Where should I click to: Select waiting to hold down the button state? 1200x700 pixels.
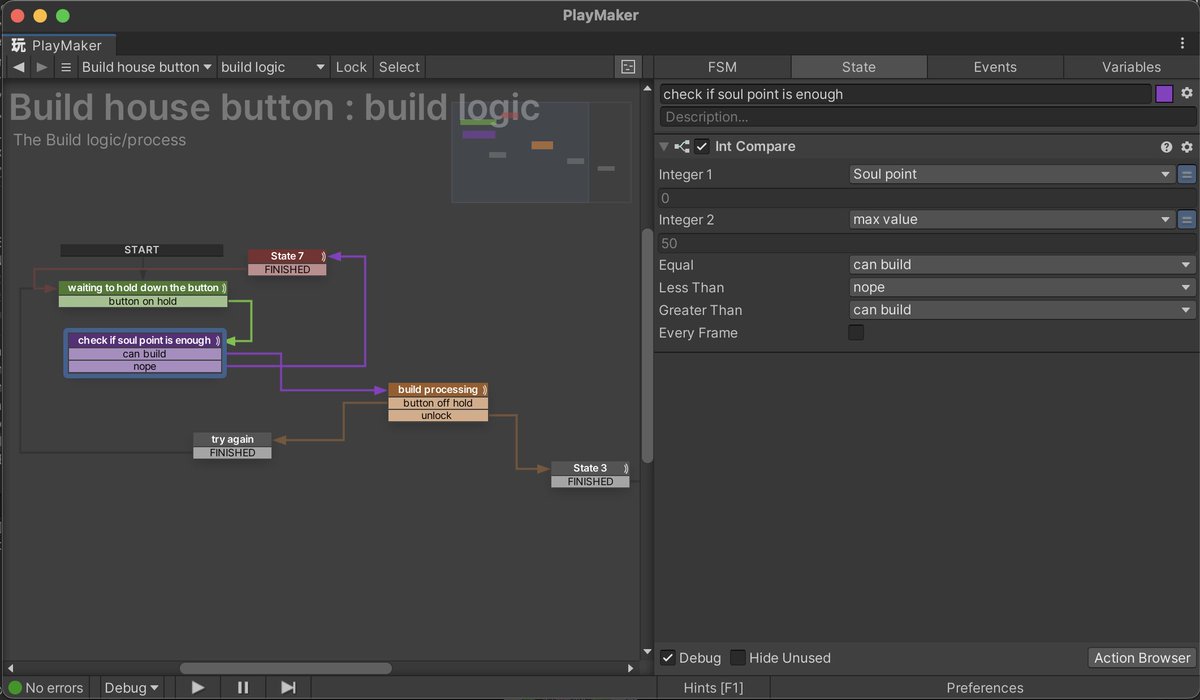(143, 287)
